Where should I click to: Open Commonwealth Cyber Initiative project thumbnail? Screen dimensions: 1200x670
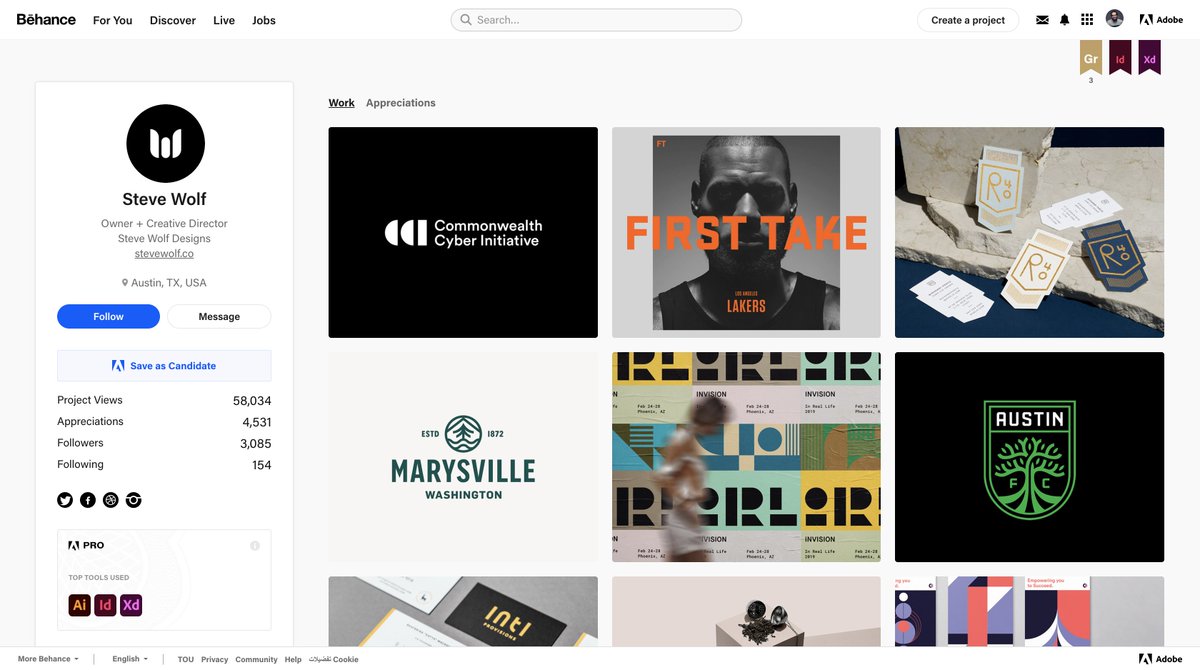pyautogui.click(x=463, y=232)
